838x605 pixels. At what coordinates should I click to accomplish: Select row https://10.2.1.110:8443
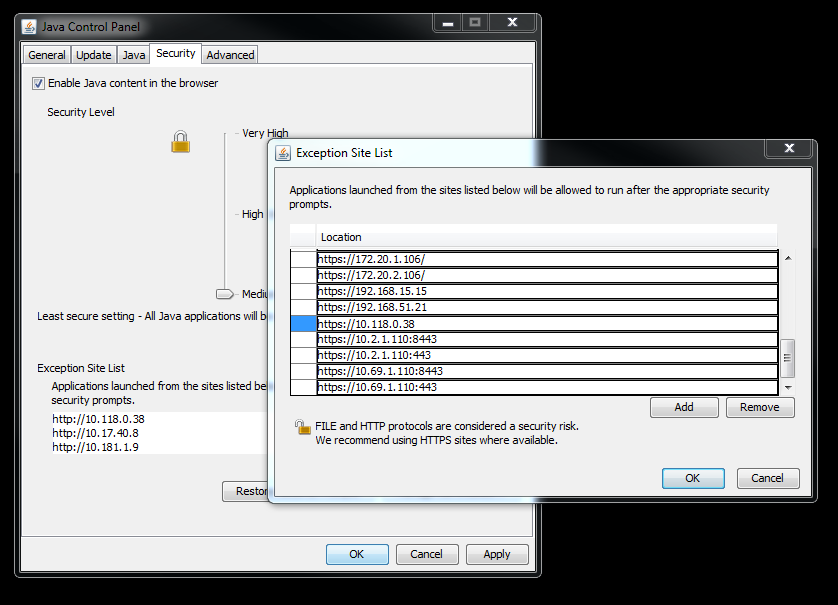[x=547, y=339]
